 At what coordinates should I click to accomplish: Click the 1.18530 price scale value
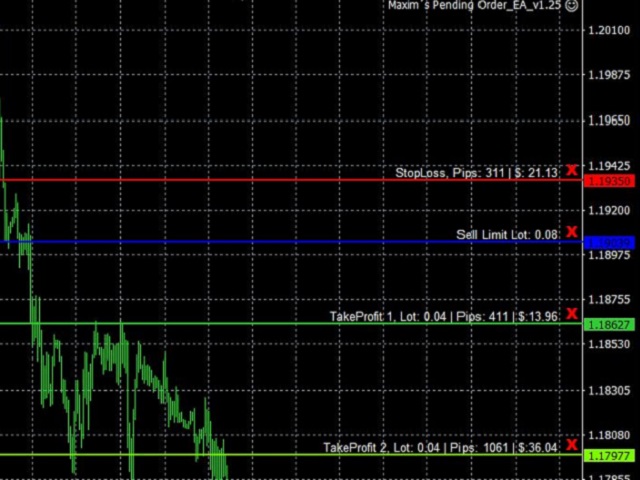click(x=609, y=344)
